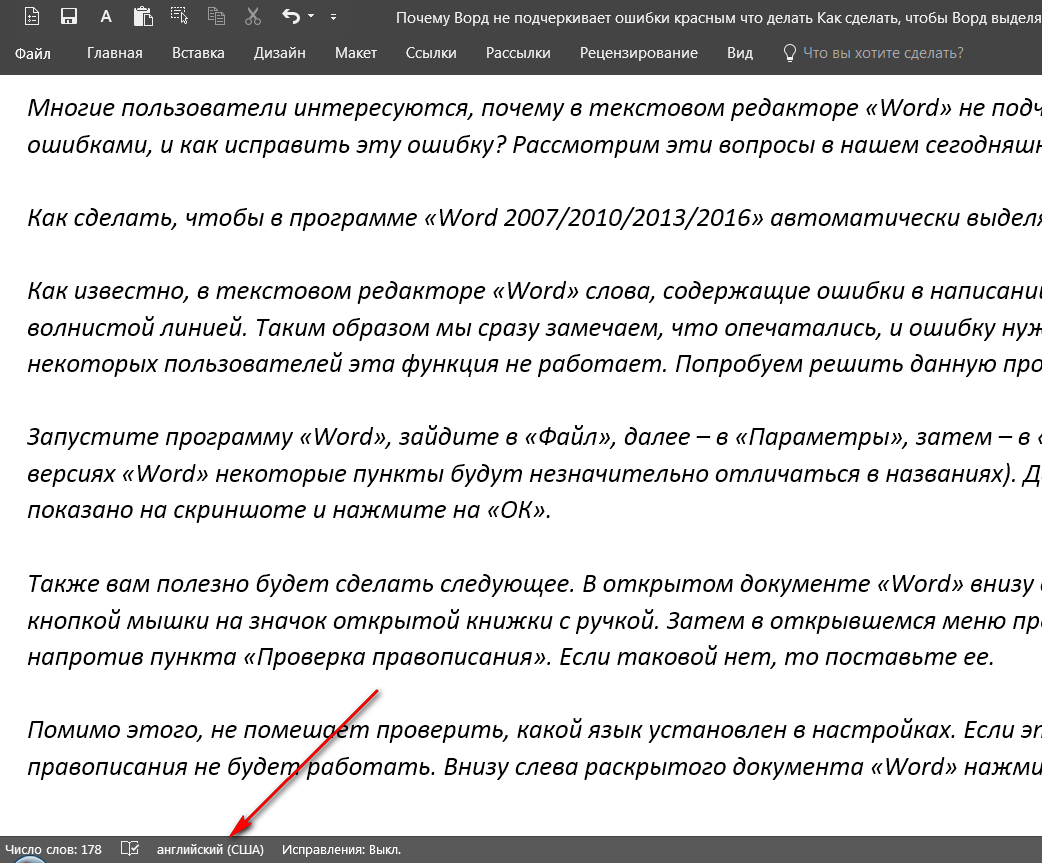Open the Рецензирование ribbon tab
This screenshot has width=1042, height=863.
coord(638,53)
